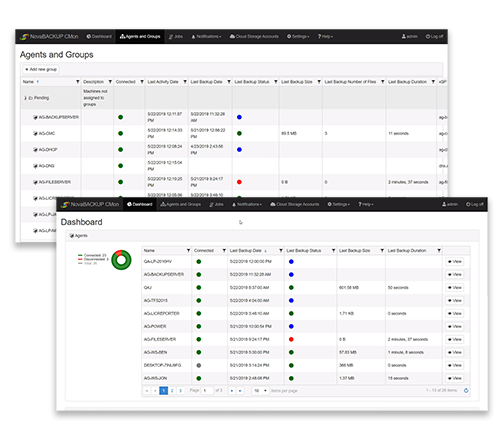Viewport: 500px width, 444px height.
Task: Open the Jobs tab in the Dashboard navbar
Action: click(x=216, y=204)
